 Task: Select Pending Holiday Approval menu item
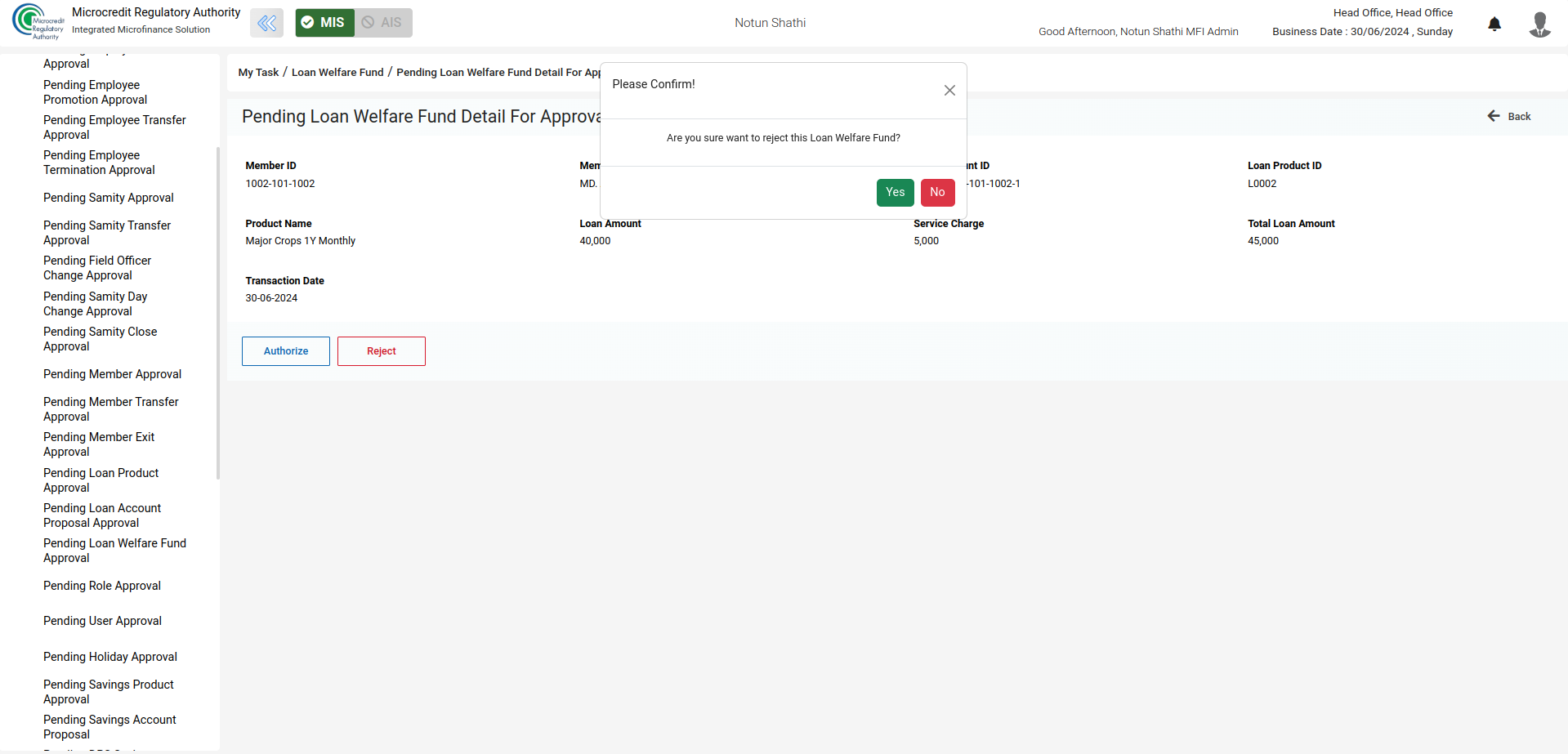[x=110, y=657]
